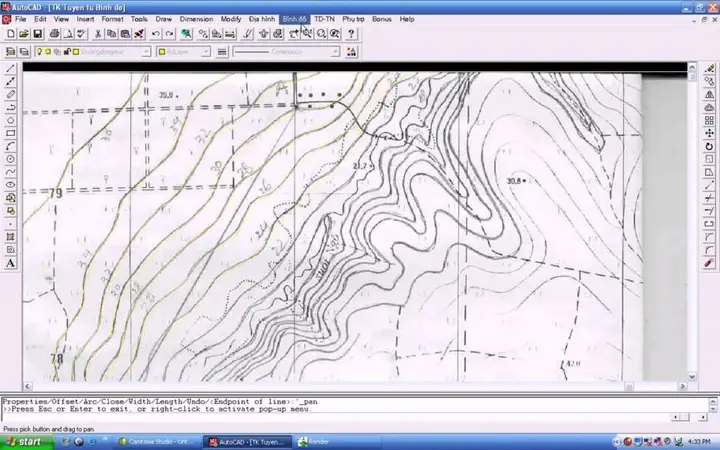Click the ByLayer yellow color swatch
This screenshot has height=450, width=720.
click(162, 52)
